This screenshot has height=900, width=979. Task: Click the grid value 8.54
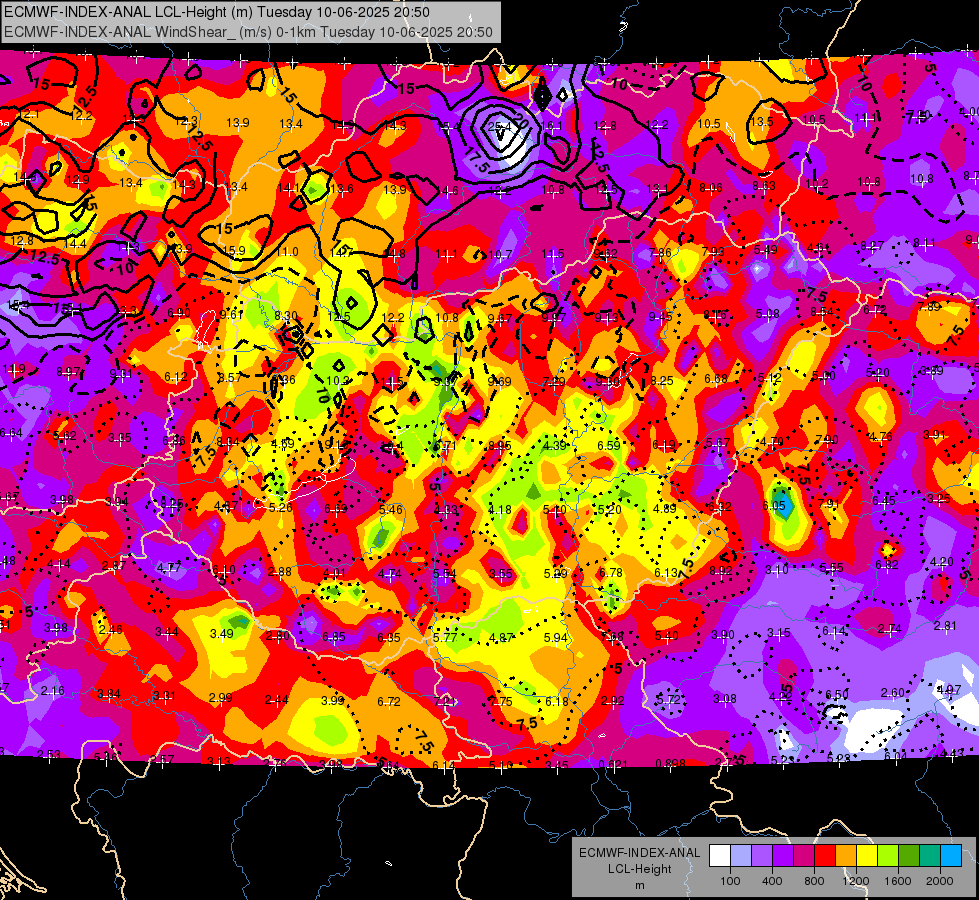click(822, 312)
